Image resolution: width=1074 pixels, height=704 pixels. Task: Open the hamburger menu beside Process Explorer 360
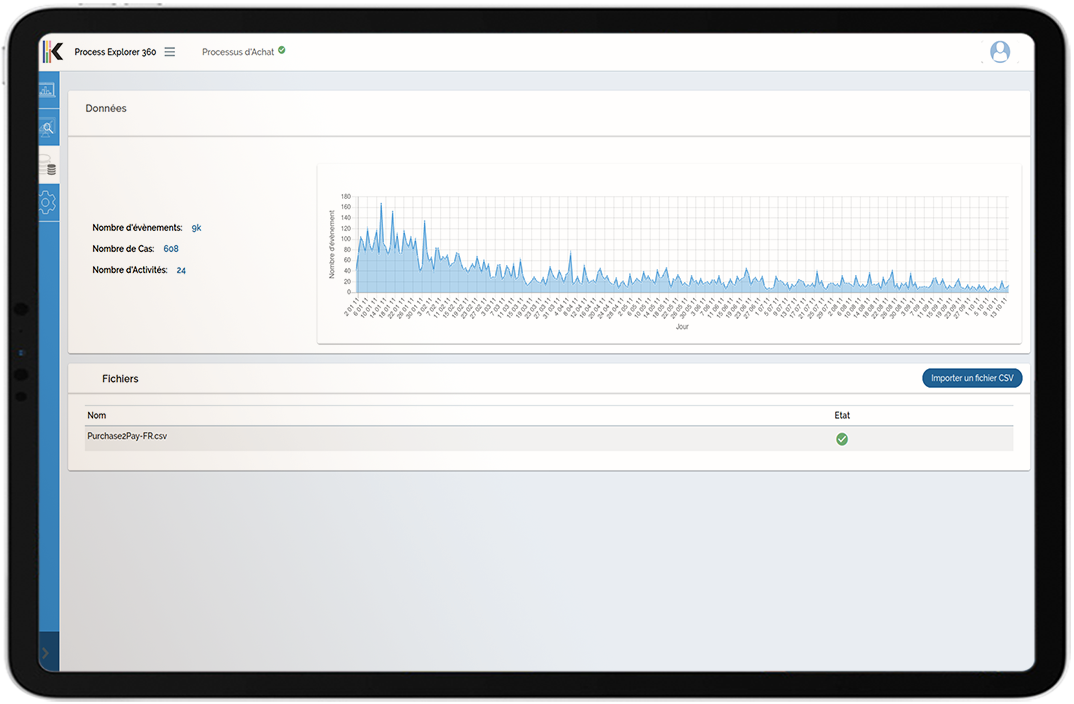tap(170, 52)
